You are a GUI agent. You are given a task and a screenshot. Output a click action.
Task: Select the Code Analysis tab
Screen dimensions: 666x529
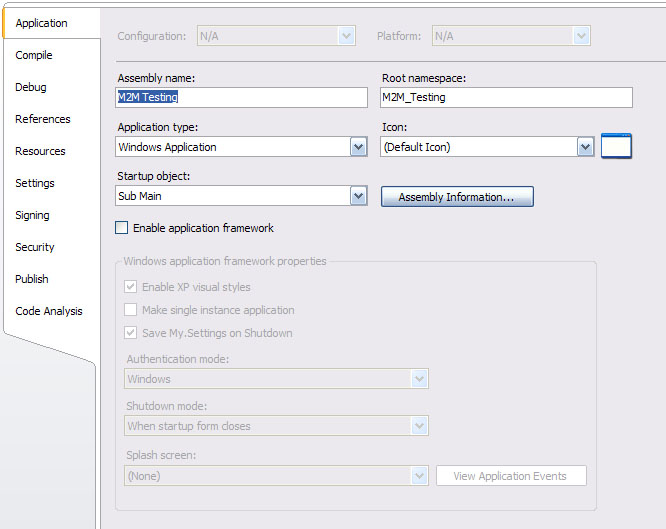(x=49, y=311)
